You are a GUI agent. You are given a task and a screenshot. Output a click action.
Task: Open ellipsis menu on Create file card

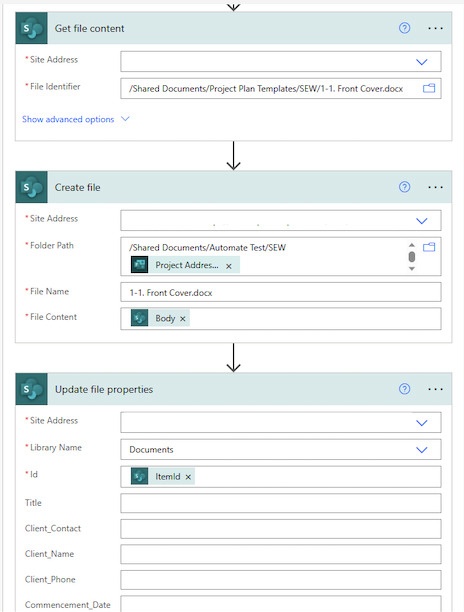tap(435, 187)
